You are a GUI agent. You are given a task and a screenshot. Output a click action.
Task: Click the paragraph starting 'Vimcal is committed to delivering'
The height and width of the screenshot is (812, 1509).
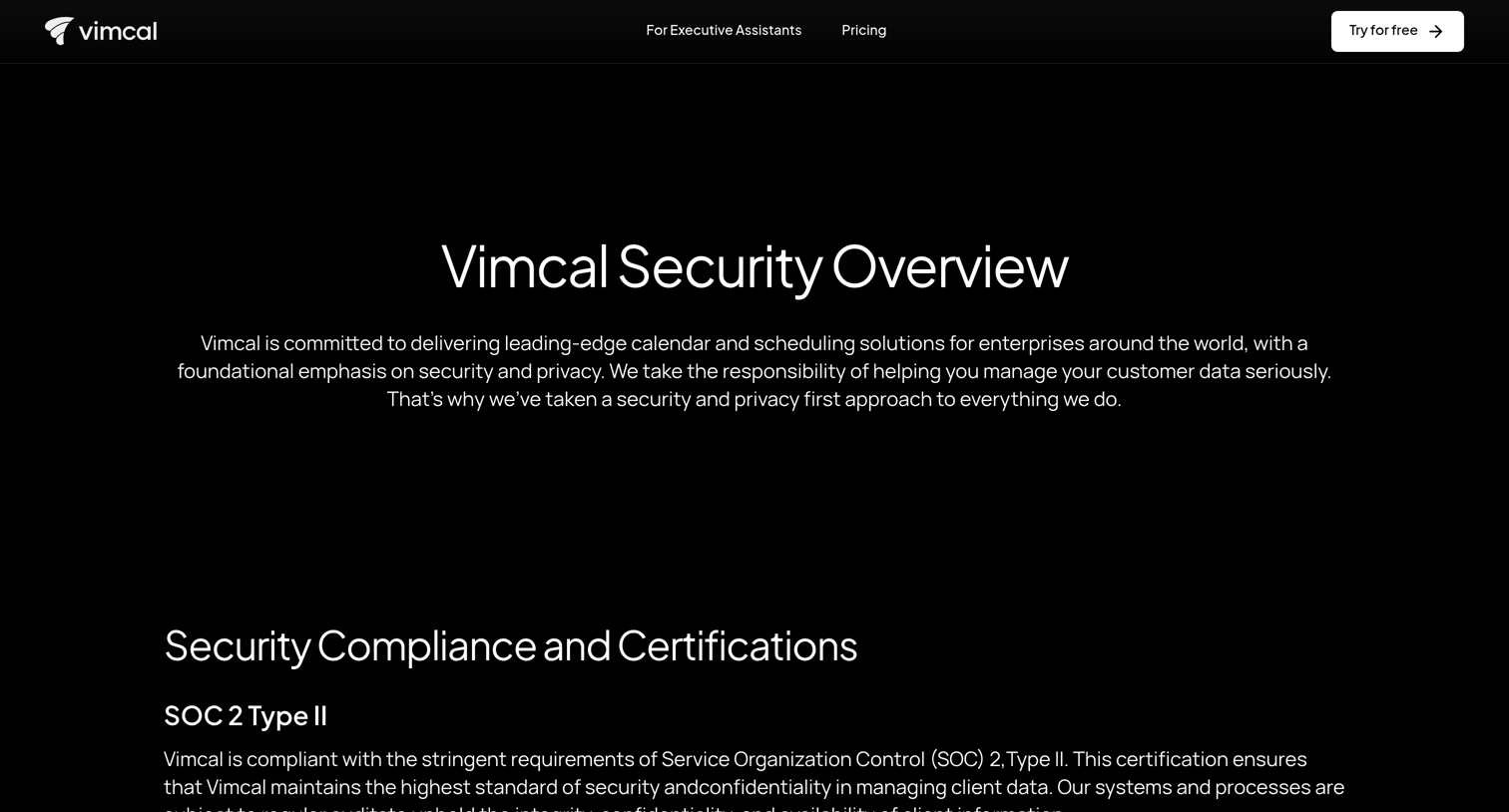[x=754, y=371]
